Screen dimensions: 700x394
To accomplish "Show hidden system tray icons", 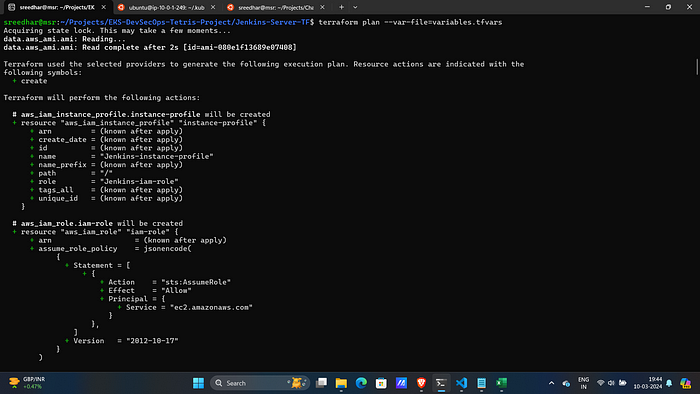I will coord(551,383).
